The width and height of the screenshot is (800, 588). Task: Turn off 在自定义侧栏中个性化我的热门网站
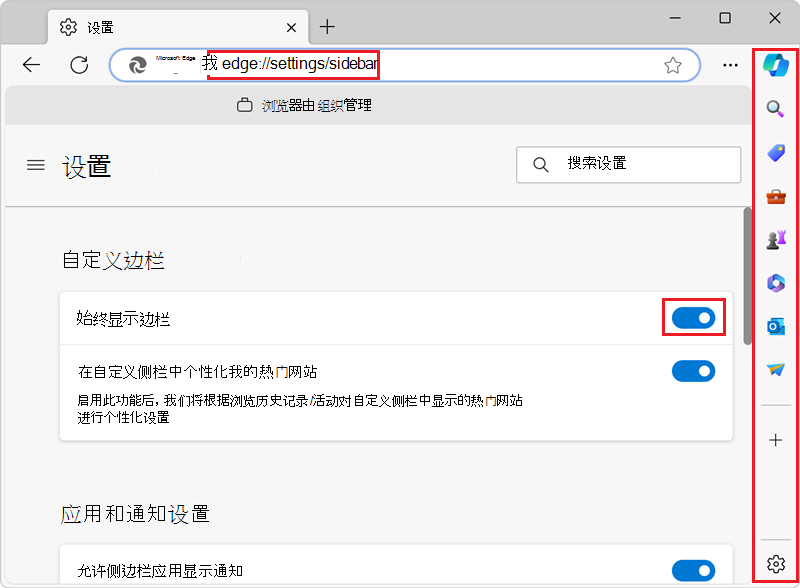pyautogui.click(x=694, y=371)
